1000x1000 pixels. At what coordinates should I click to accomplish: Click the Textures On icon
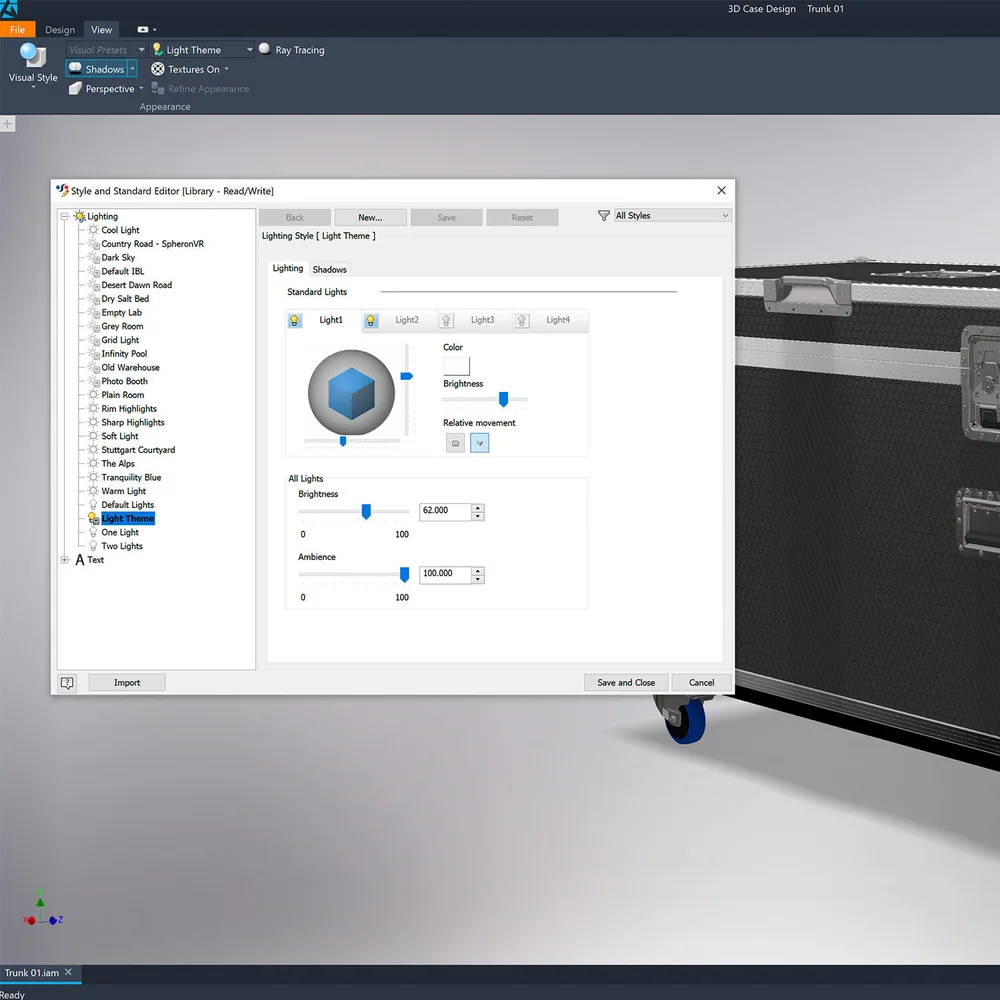[158, 69]
